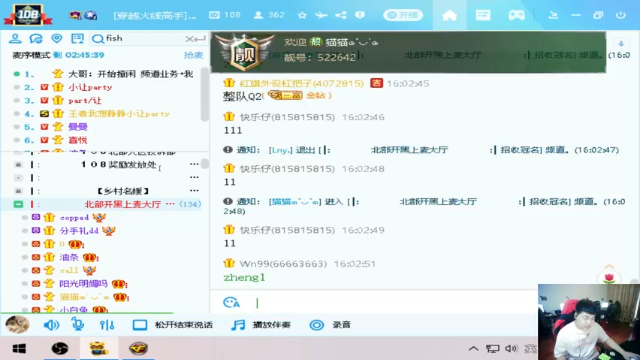Image resolution: width=640 pixels, height=360 pixels.
Task: Open the game controller icon
Action: click(x=516, y=16)
